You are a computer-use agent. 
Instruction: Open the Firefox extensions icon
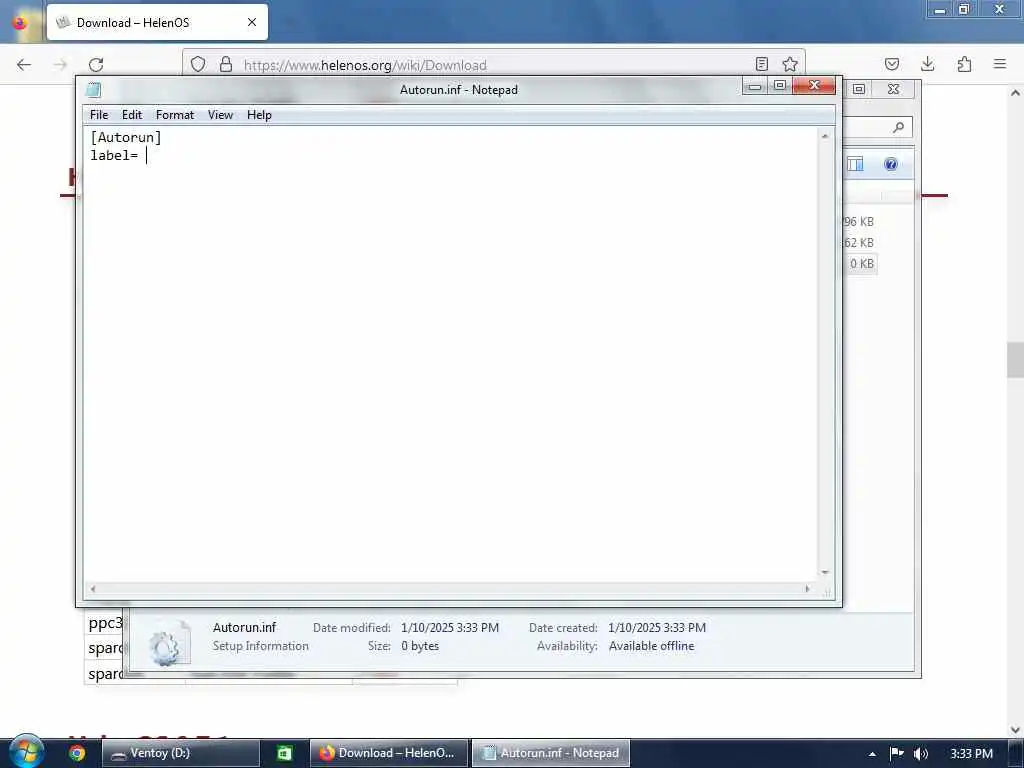(x=964, y=64)
